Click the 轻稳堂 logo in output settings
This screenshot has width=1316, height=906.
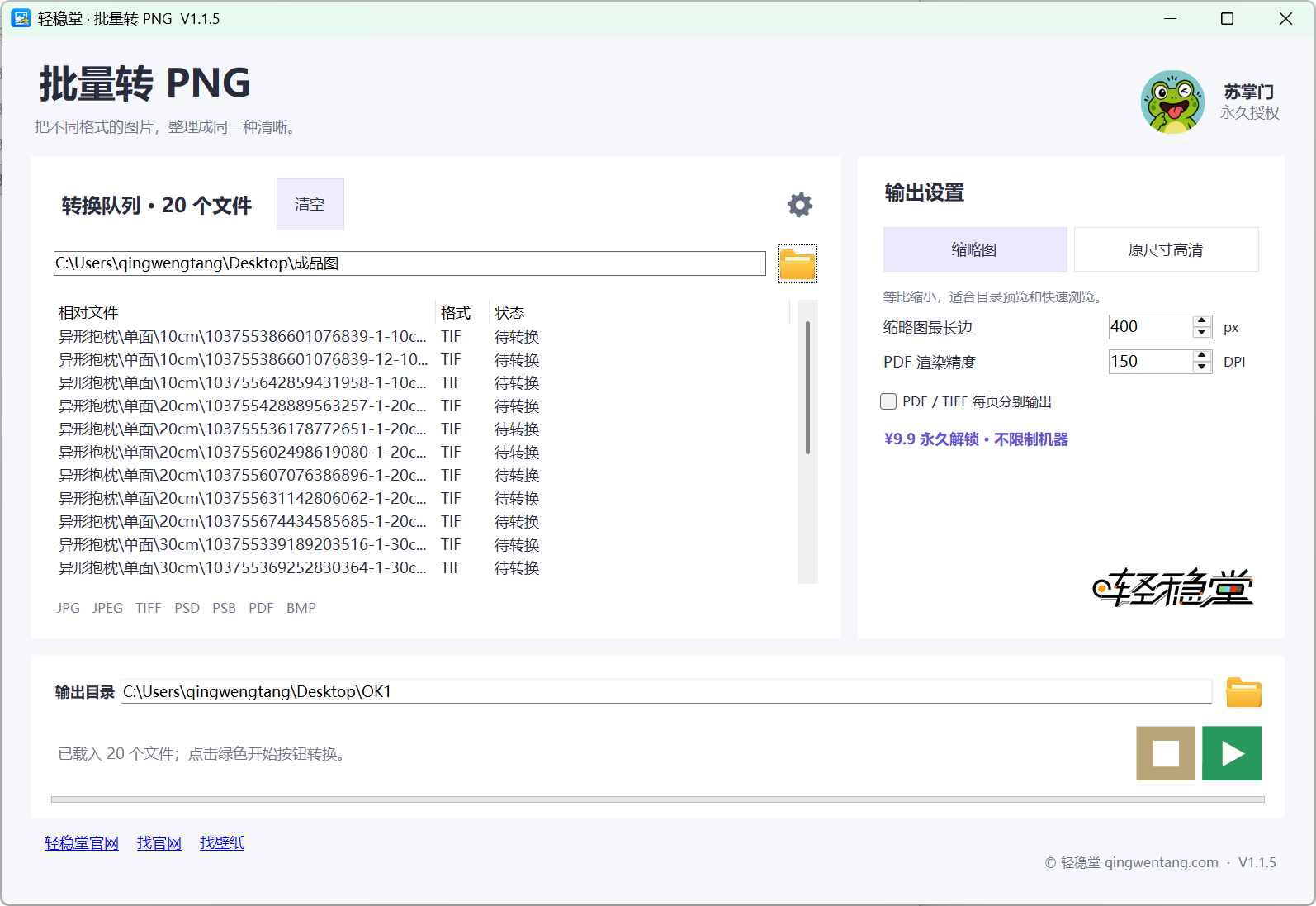[1173, 587]
